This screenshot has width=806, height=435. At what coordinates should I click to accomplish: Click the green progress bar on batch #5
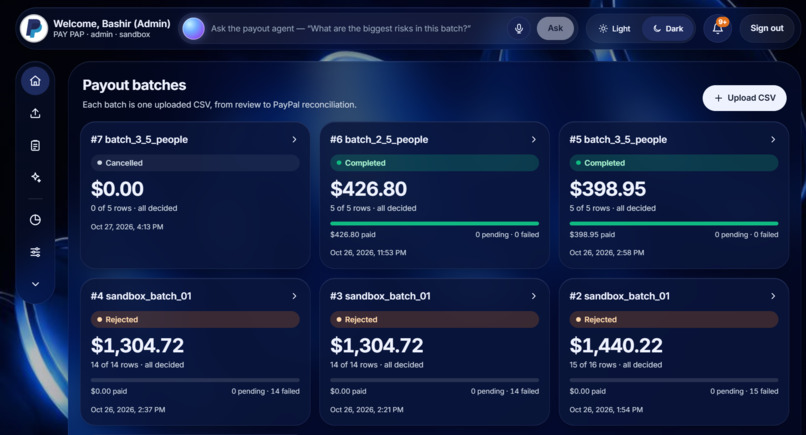click(x=674, y=224)
